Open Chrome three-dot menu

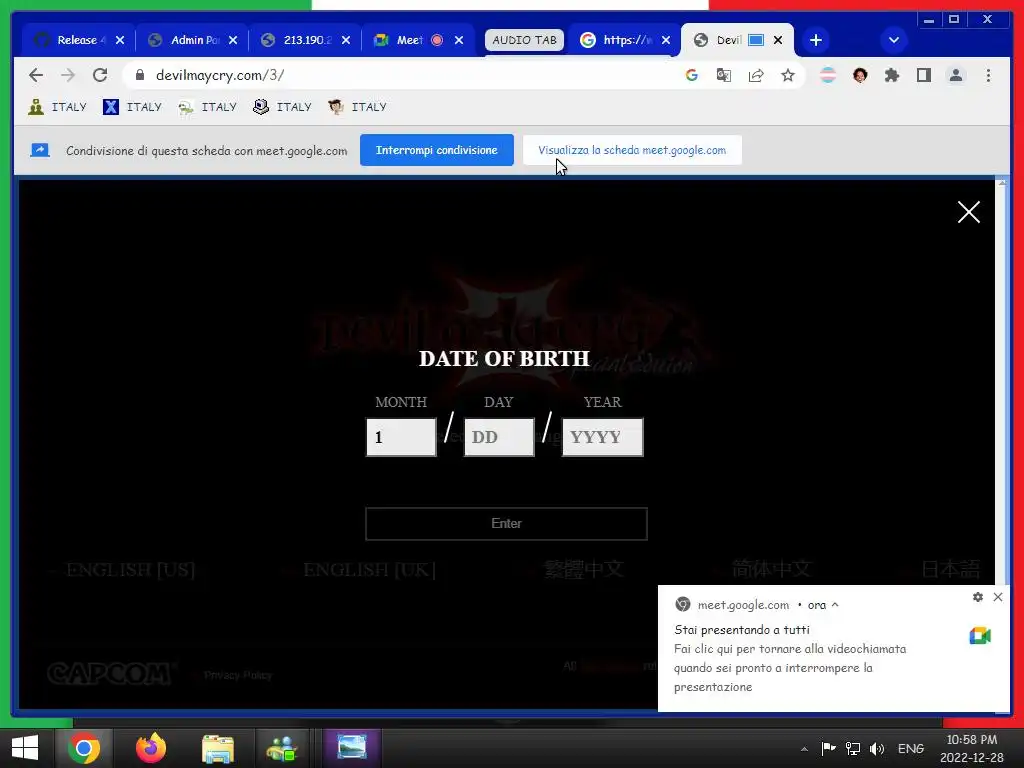pyautogui.click(x=988, y=75)
